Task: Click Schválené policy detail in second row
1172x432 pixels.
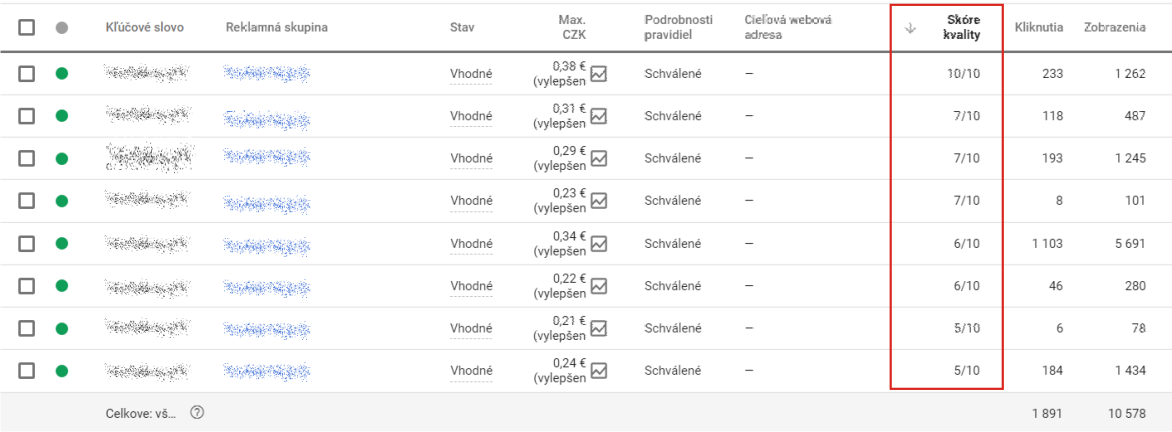Action: [x=673, y=116]
